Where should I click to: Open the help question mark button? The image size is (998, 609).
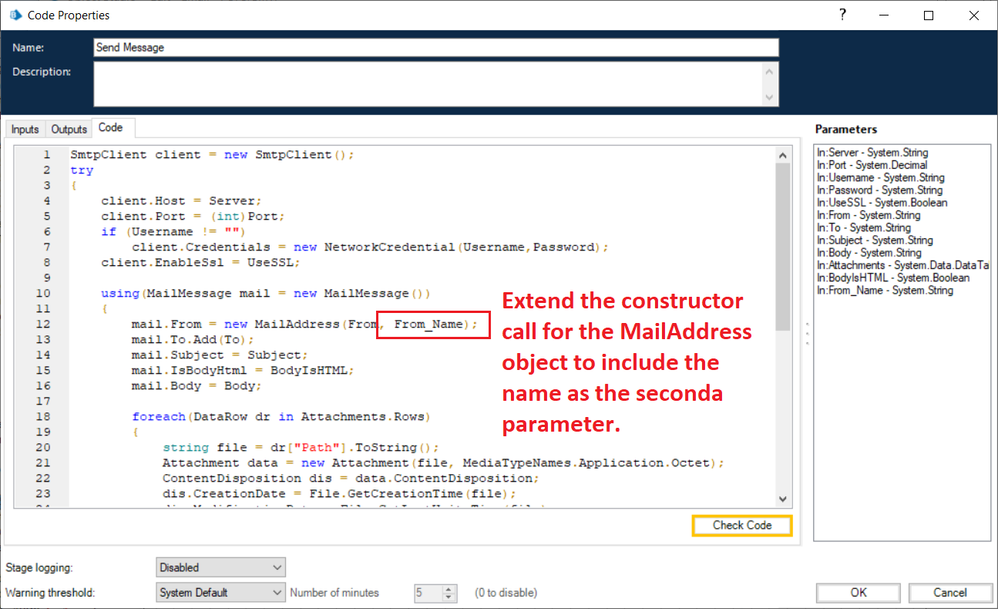[x=842, y=15]
